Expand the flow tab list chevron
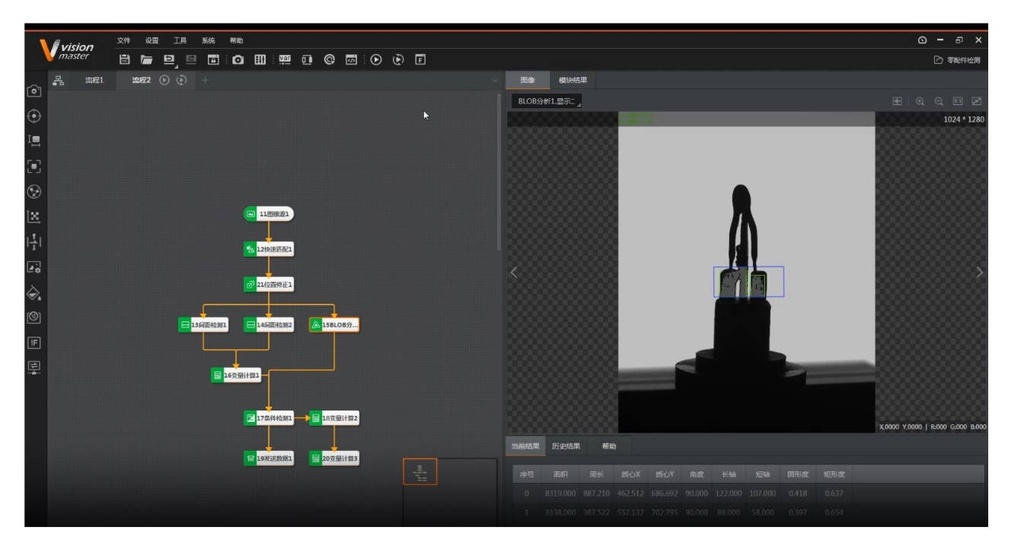Screen dimensions: 1024x546 (x=494, y=80)
